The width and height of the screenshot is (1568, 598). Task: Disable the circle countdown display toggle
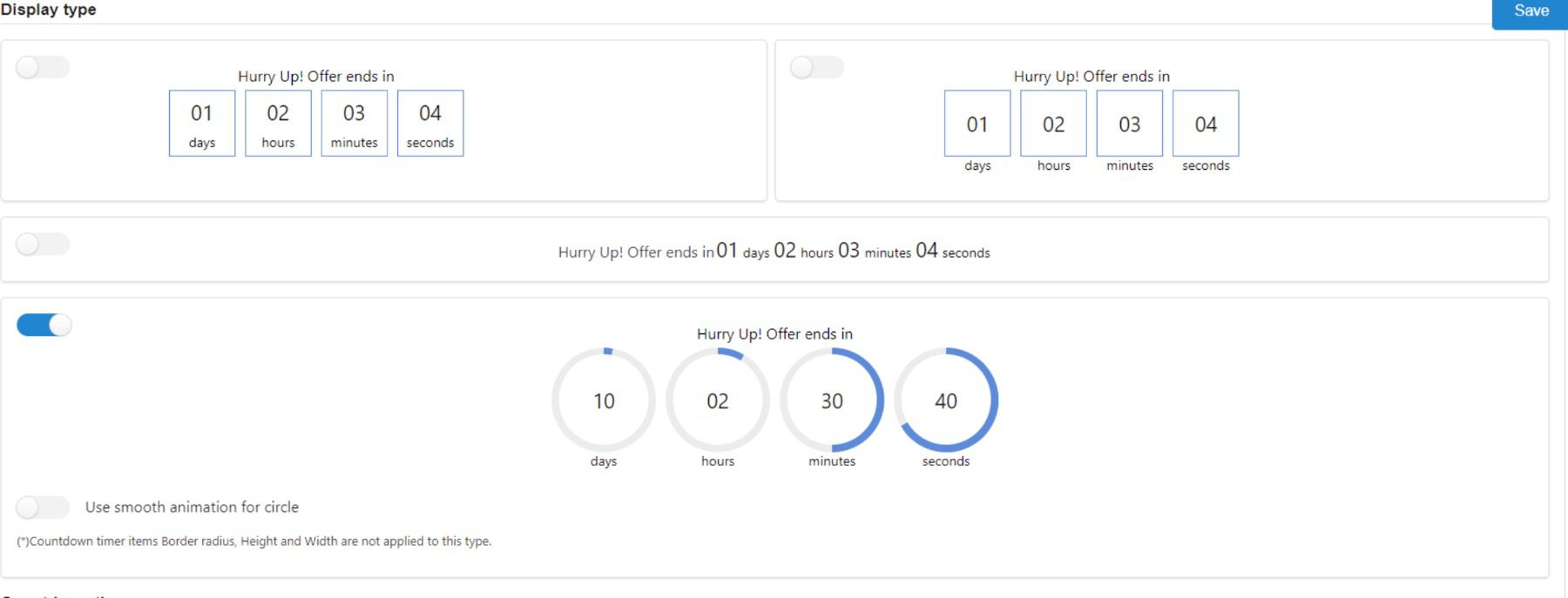pyautogui.click(x=43, y=324)
